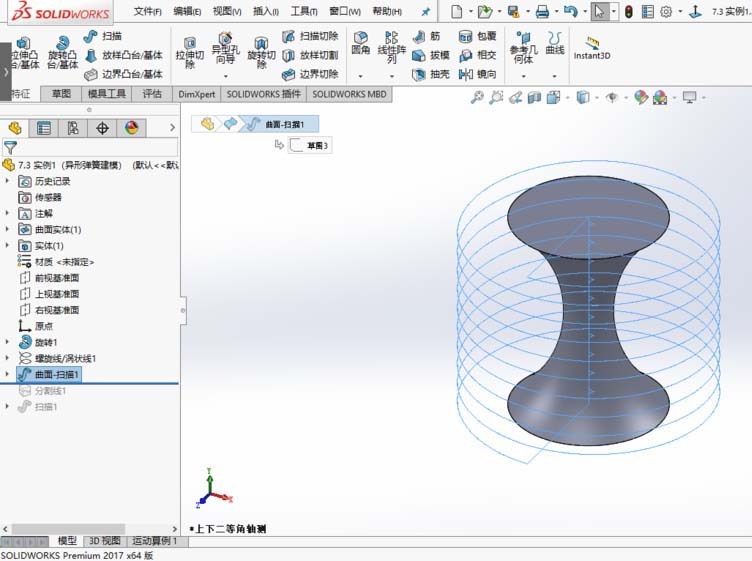Click the 旋转凸台/基体 revolve tool
The image size is (752, 561).
(x=62, y=53)
